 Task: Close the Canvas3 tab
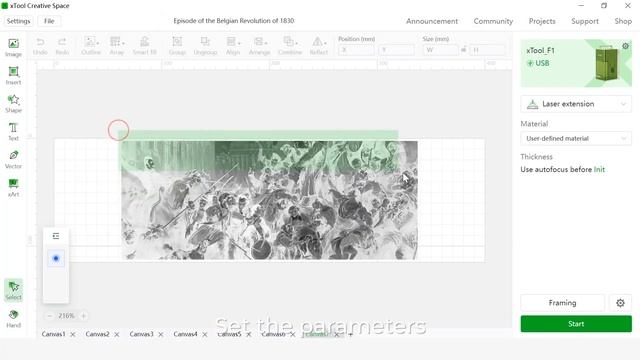(x=161, y=334)
